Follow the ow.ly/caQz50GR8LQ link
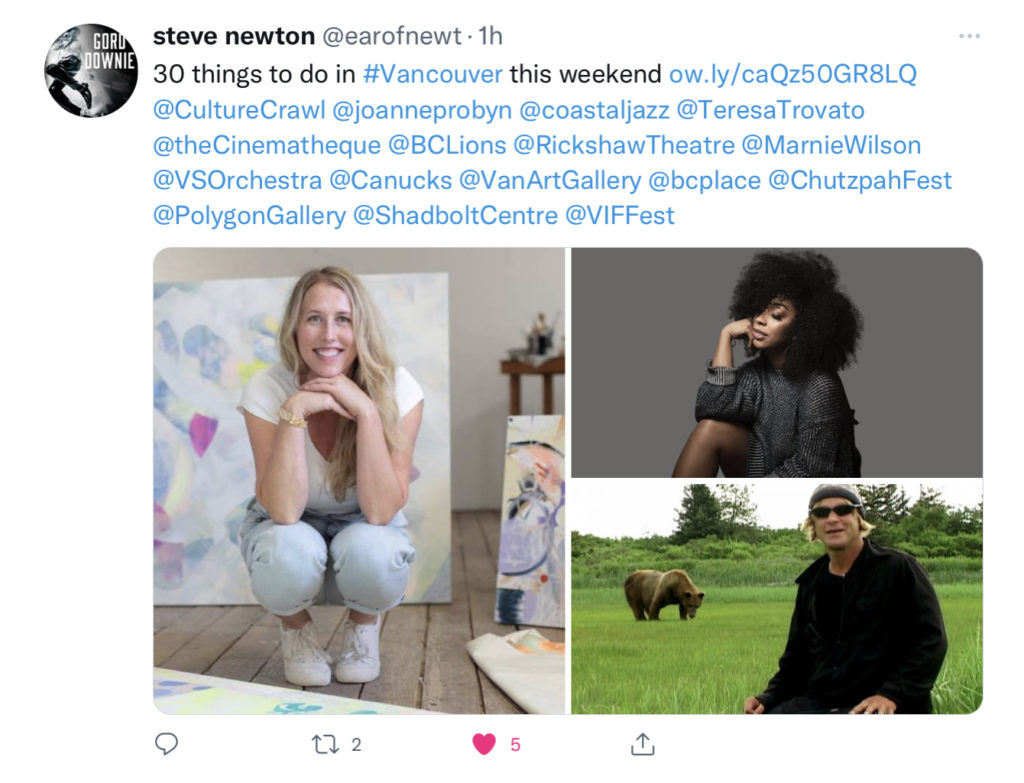This screenshot has width=1024, height=783. pyautogui.click(x=793, y=74)
